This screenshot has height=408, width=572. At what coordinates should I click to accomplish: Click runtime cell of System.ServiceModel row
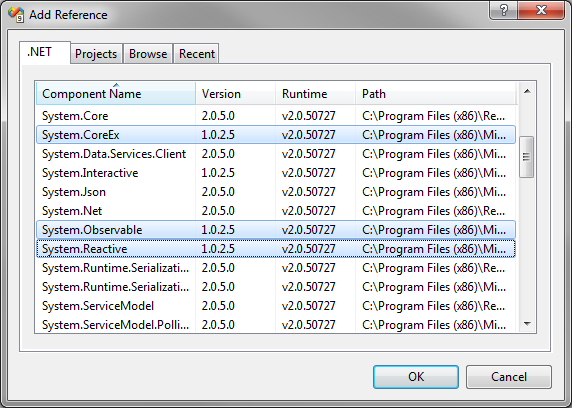tap(308, 305)
